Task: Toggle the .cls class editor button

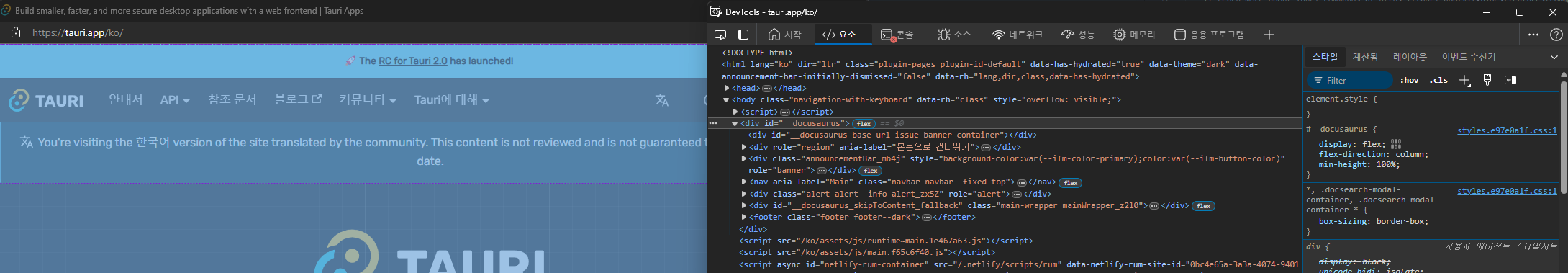Action: click(1438, 80)
